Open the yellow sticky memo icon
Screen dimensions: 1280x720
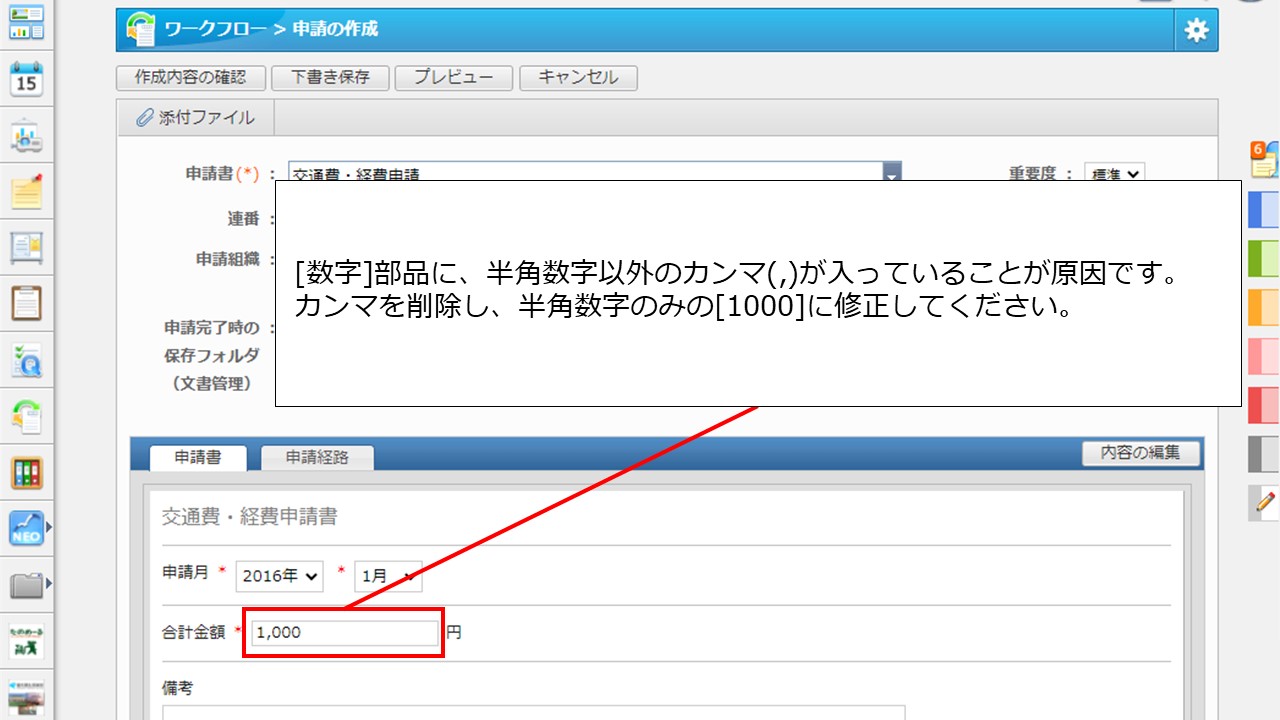coord(27,191)
